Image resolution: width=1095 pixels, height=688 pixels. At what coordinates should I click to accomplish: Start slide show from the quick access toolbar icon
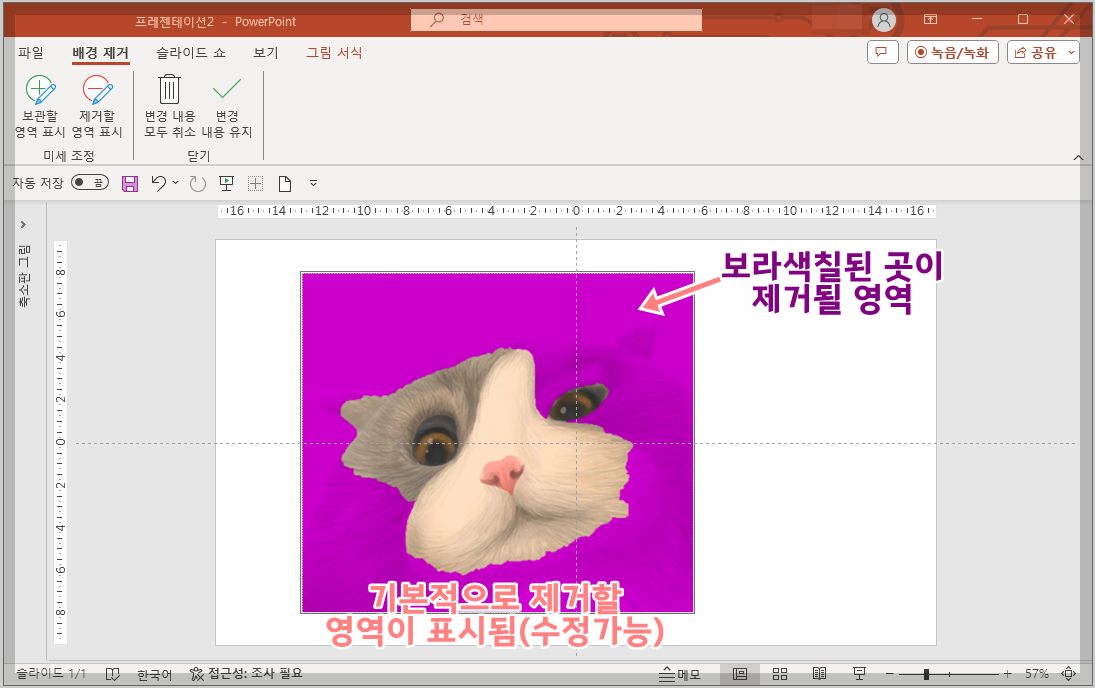coord(227,183)
